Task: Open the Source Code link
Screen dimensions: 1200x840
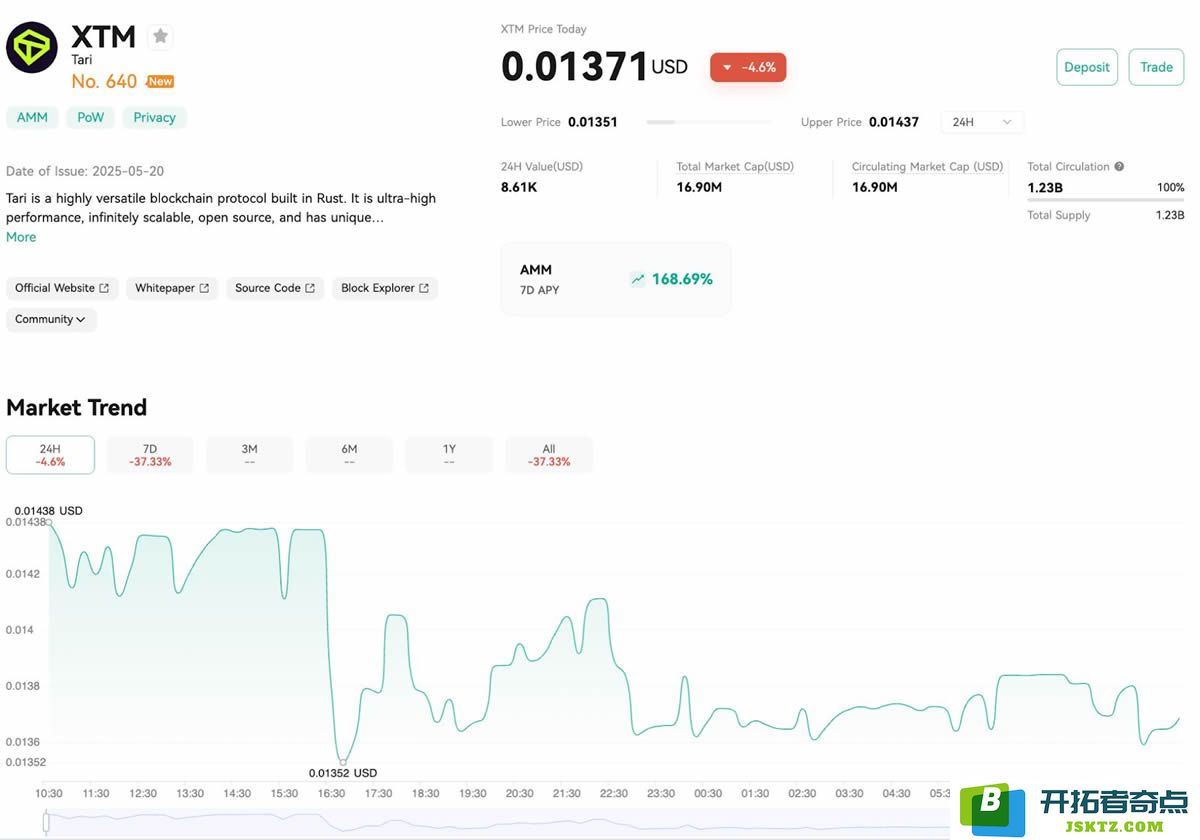Action: pyautogui.click(x=275, y=288)
